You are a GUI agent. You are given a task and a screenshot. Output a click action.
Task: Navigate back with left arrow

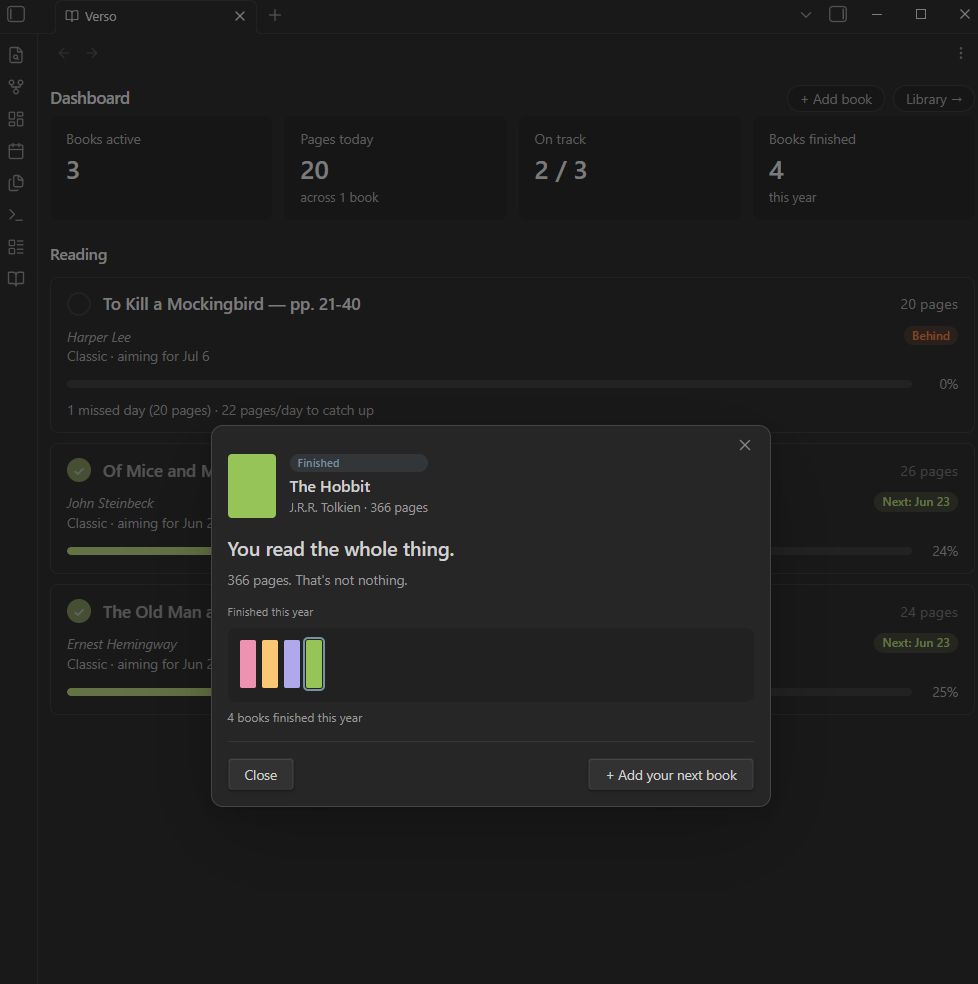tap(63, 53)
